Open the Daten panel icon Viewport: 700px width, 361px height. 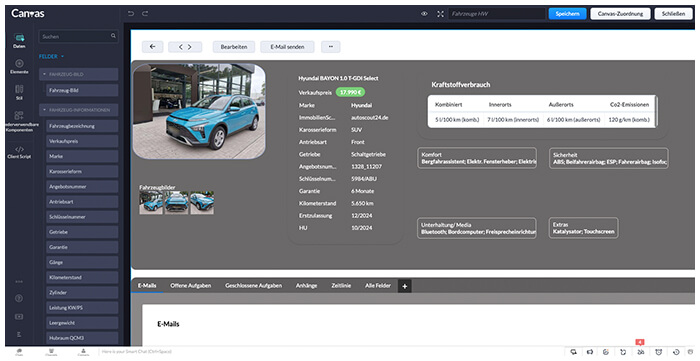click(x=19, y=41)
